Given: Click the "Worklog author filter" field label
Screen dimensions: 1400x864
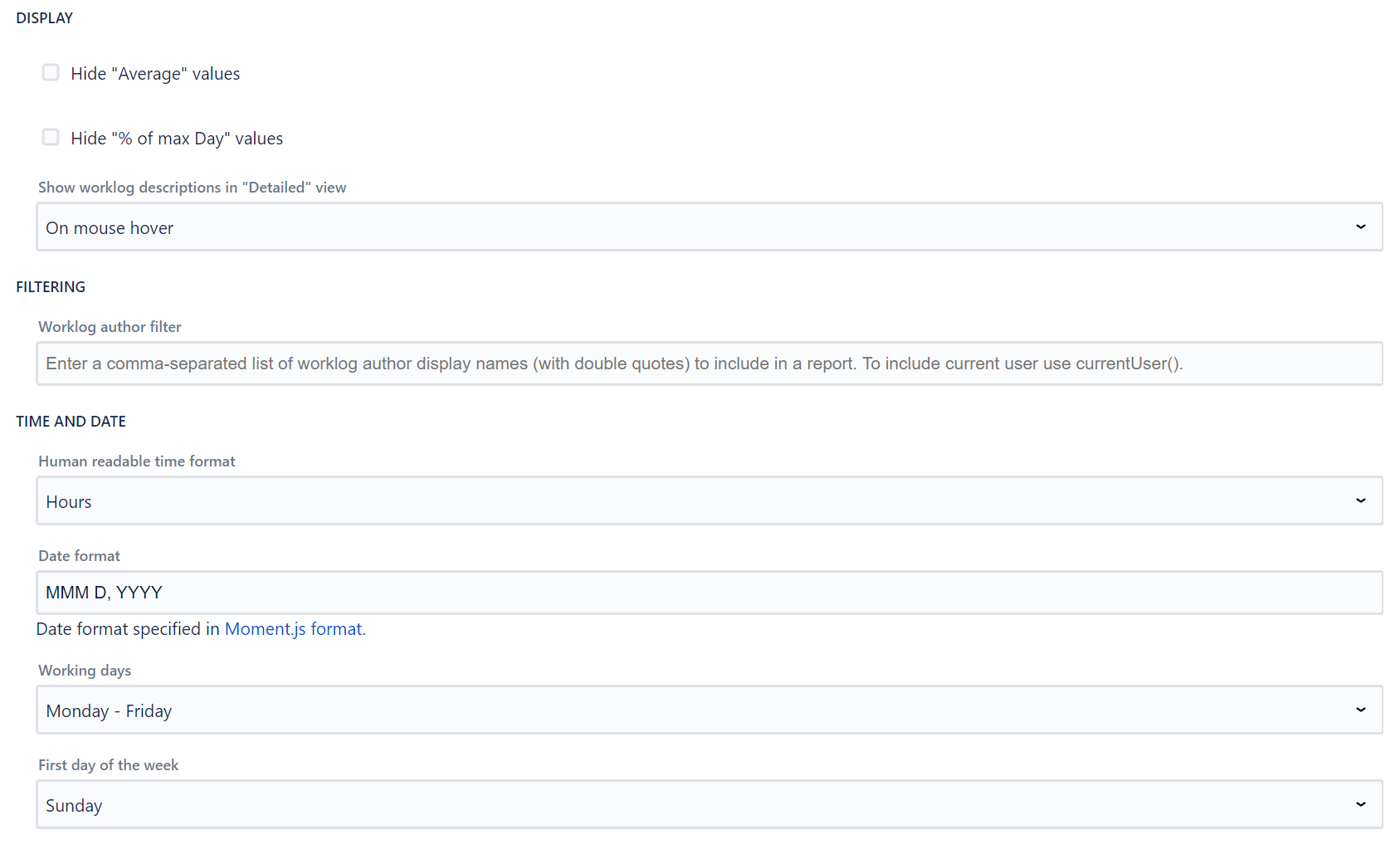Looking at the screenshot, I should [x=110, y=327].
